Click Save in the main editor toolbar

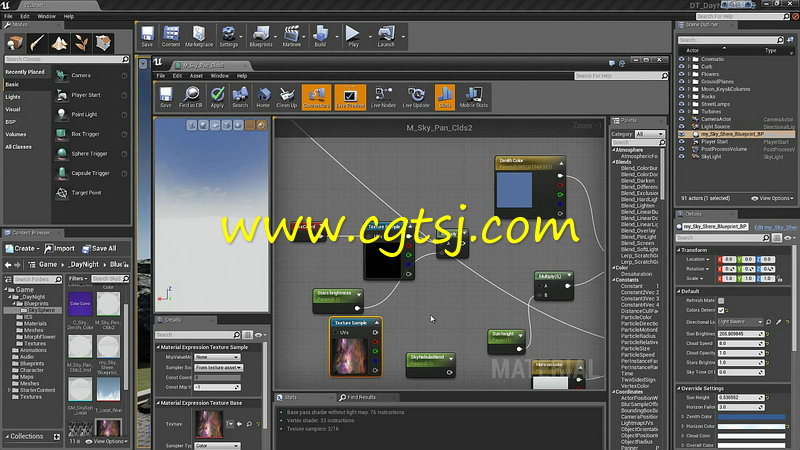[x=147, y=37]
